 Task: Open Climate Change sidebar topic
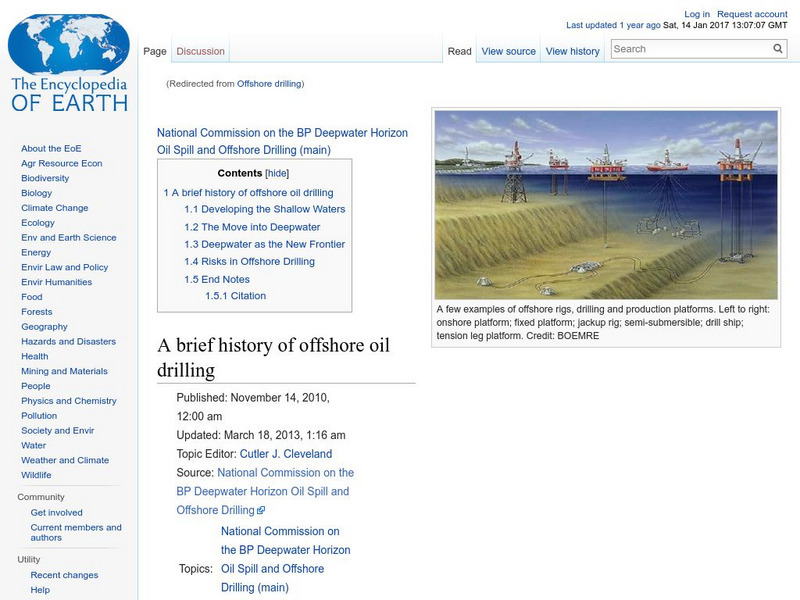coord(55,208)
